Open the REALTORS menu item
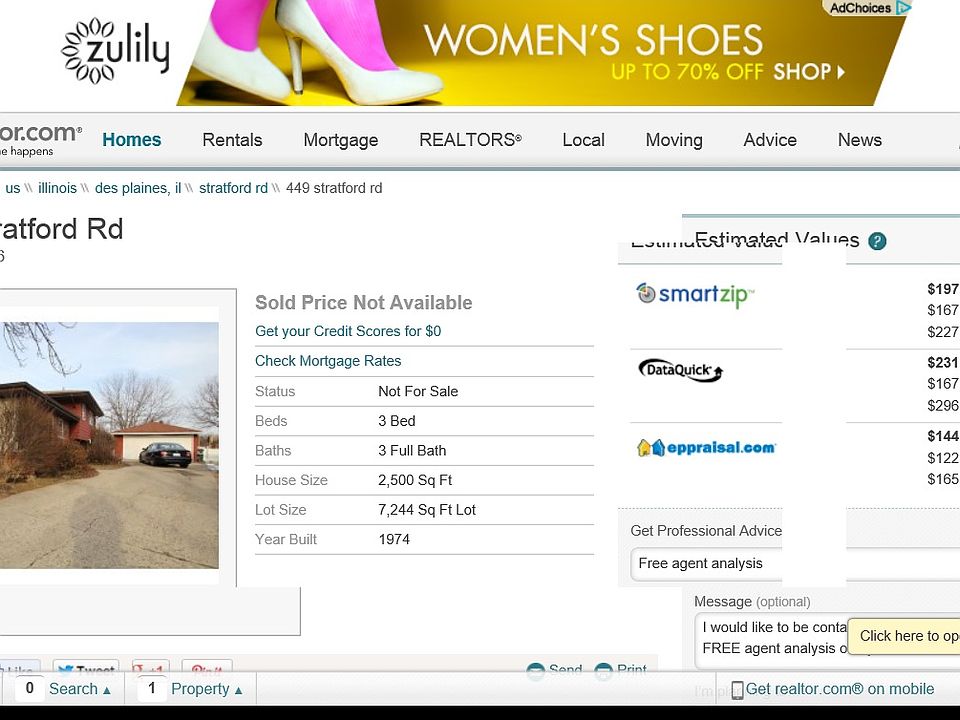 [x=470, y=140]
